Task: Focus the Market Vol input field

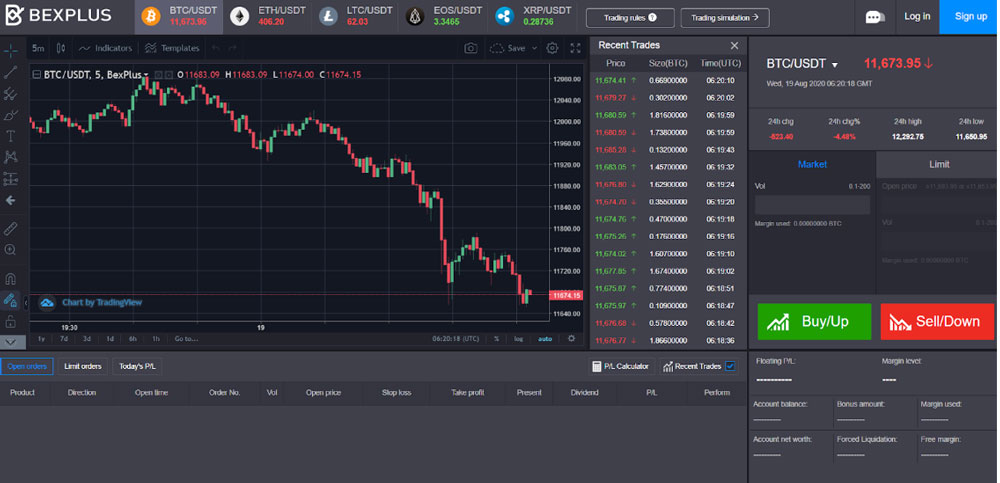Action: [812, 205]
